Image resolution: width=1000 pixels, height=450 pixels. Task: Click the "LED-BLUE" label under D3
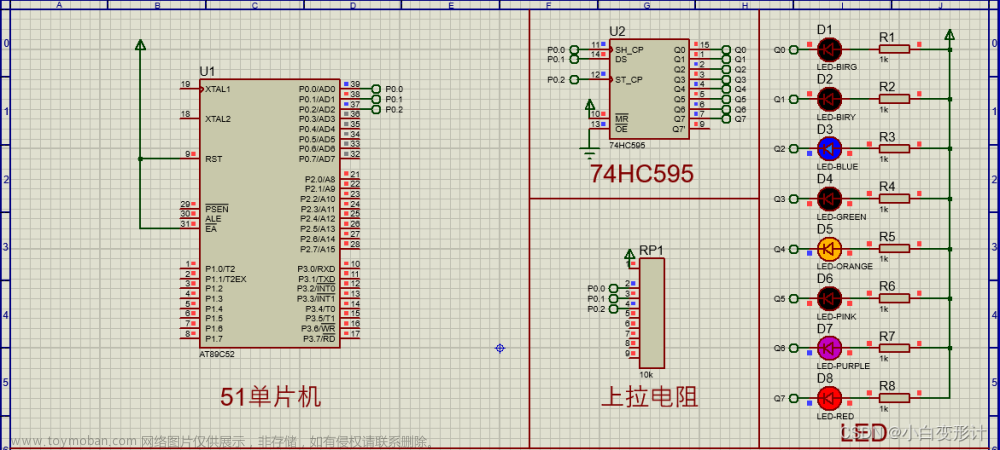(837, 166)
